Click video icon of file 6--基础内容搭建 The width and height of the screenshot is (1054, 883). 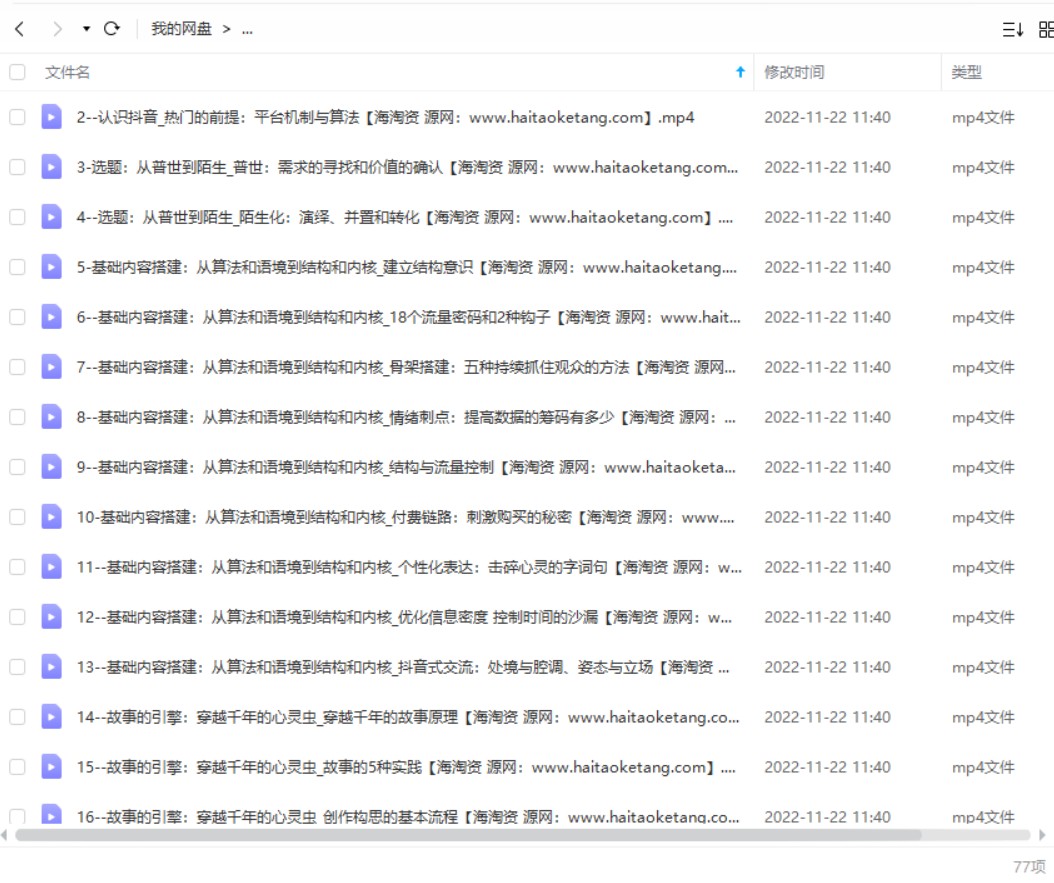[51, 317]
